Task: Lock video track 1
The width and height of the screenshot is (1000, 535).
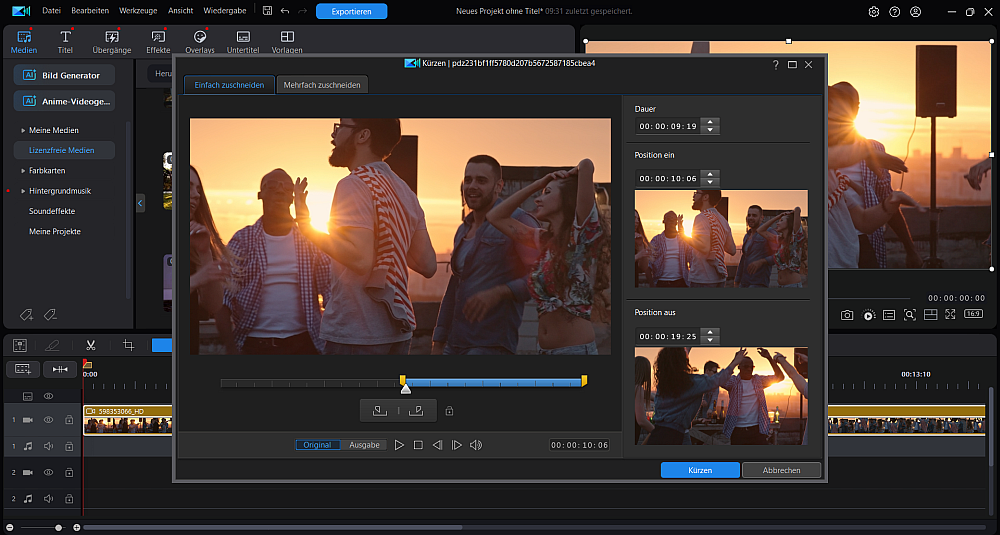Action: [69, 420]
